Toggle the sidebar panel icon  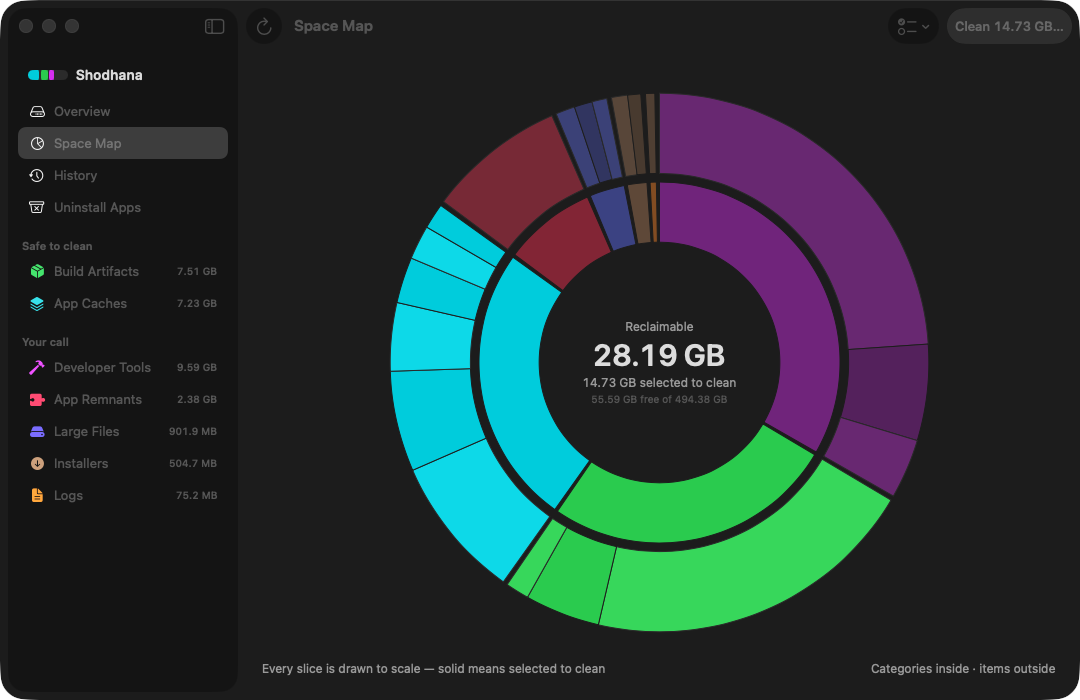point(214,26)
